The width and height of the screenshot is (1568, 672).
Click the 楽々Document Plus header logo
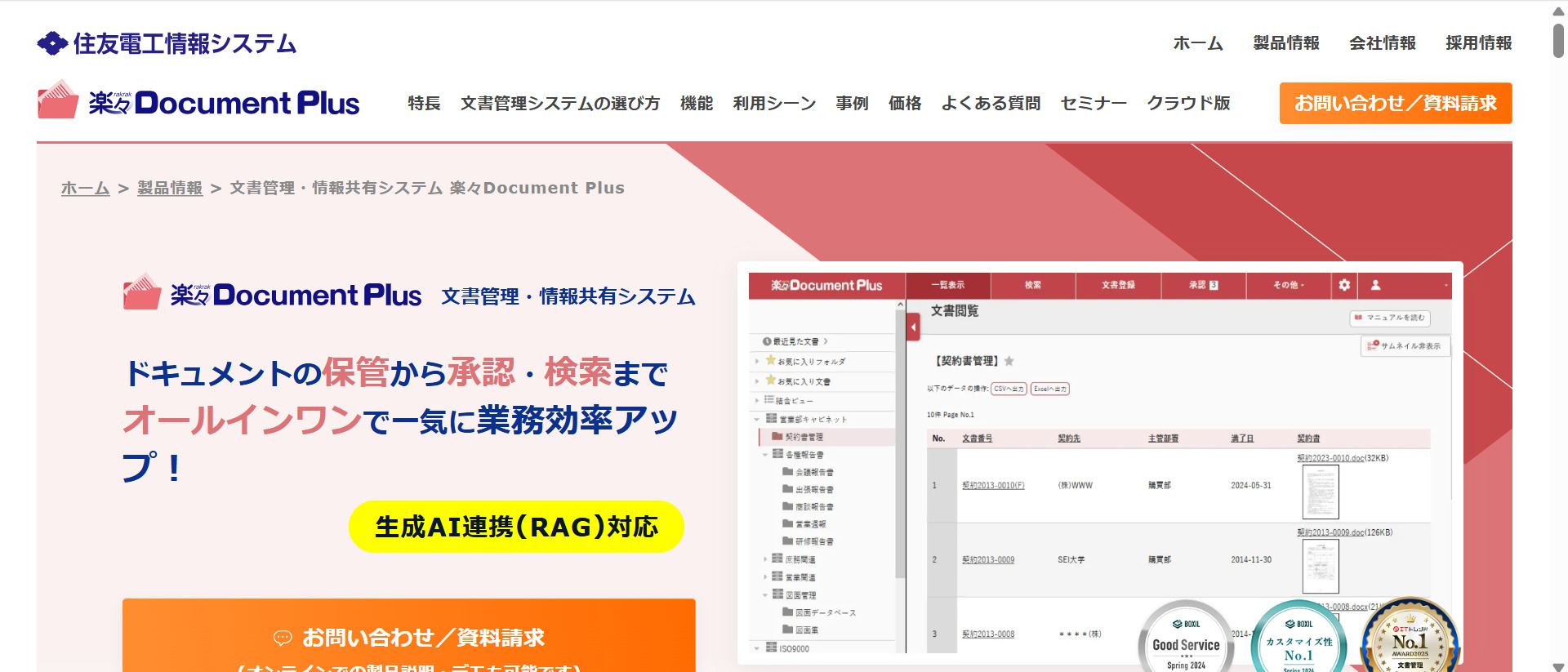[x=198, y=101]
